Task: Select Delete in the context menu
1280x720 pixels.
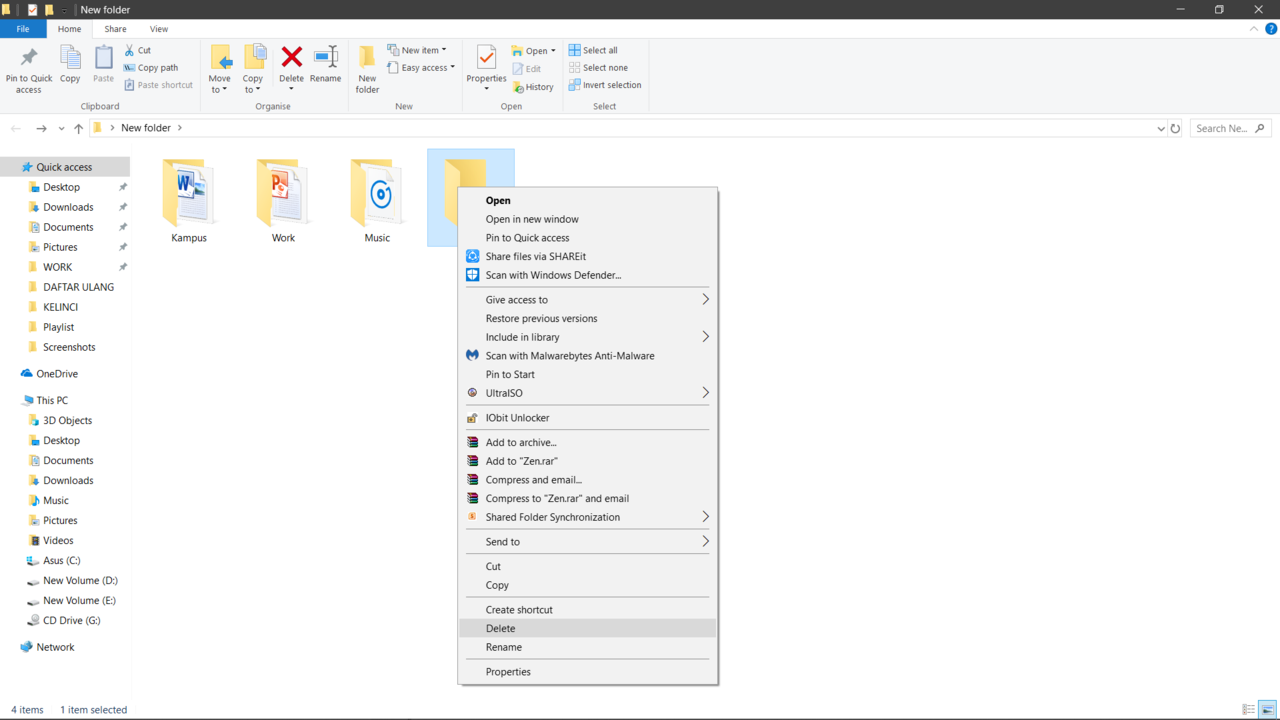Action: [x=500, y=629]
